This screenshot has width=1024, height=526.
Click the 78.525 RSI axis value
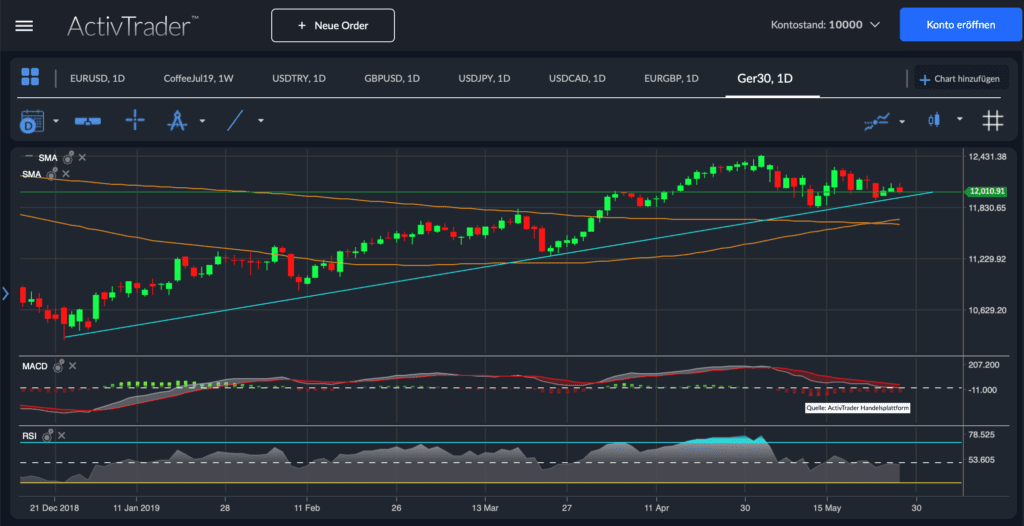point(982,434)
